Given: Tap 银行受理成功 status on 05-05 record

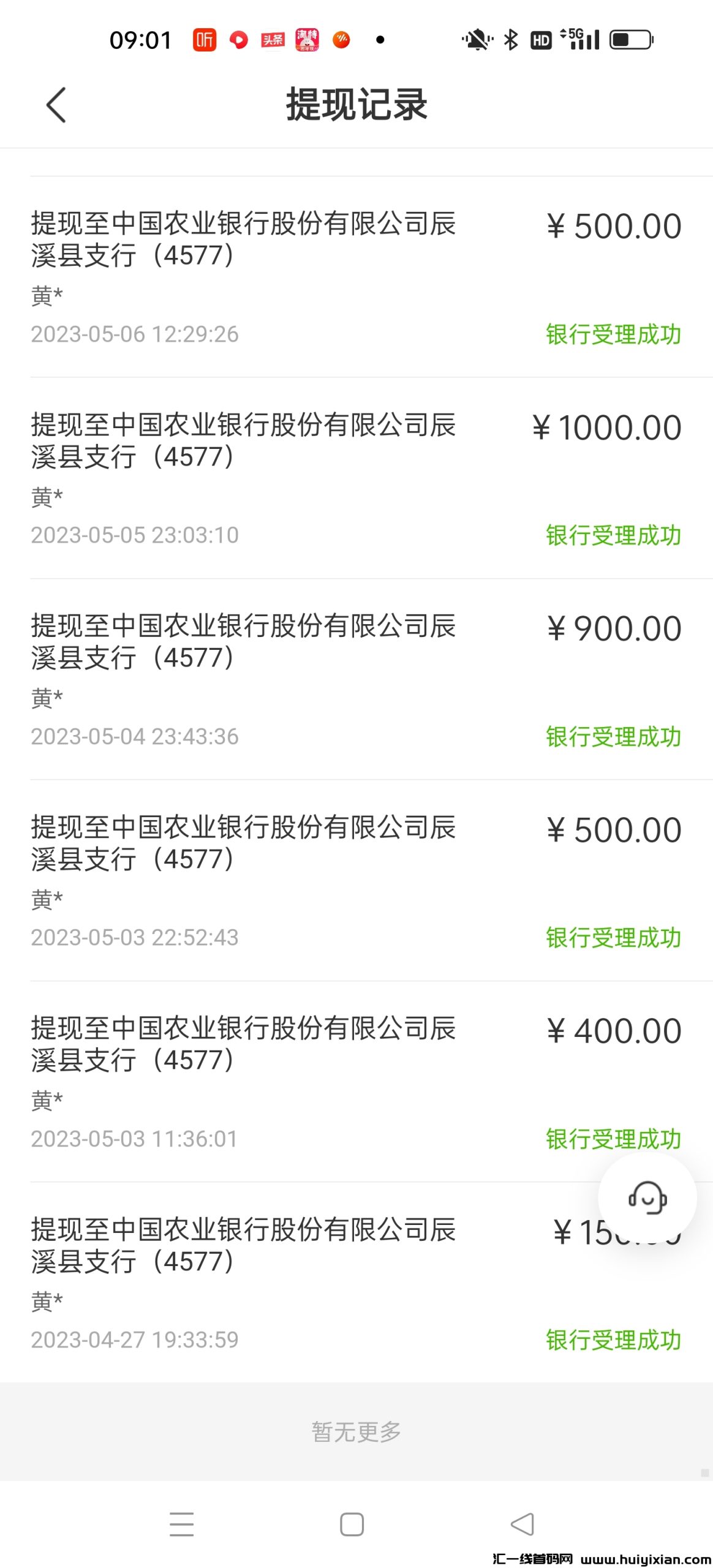Looking at the screenshot, I should (x=613, y=535).
